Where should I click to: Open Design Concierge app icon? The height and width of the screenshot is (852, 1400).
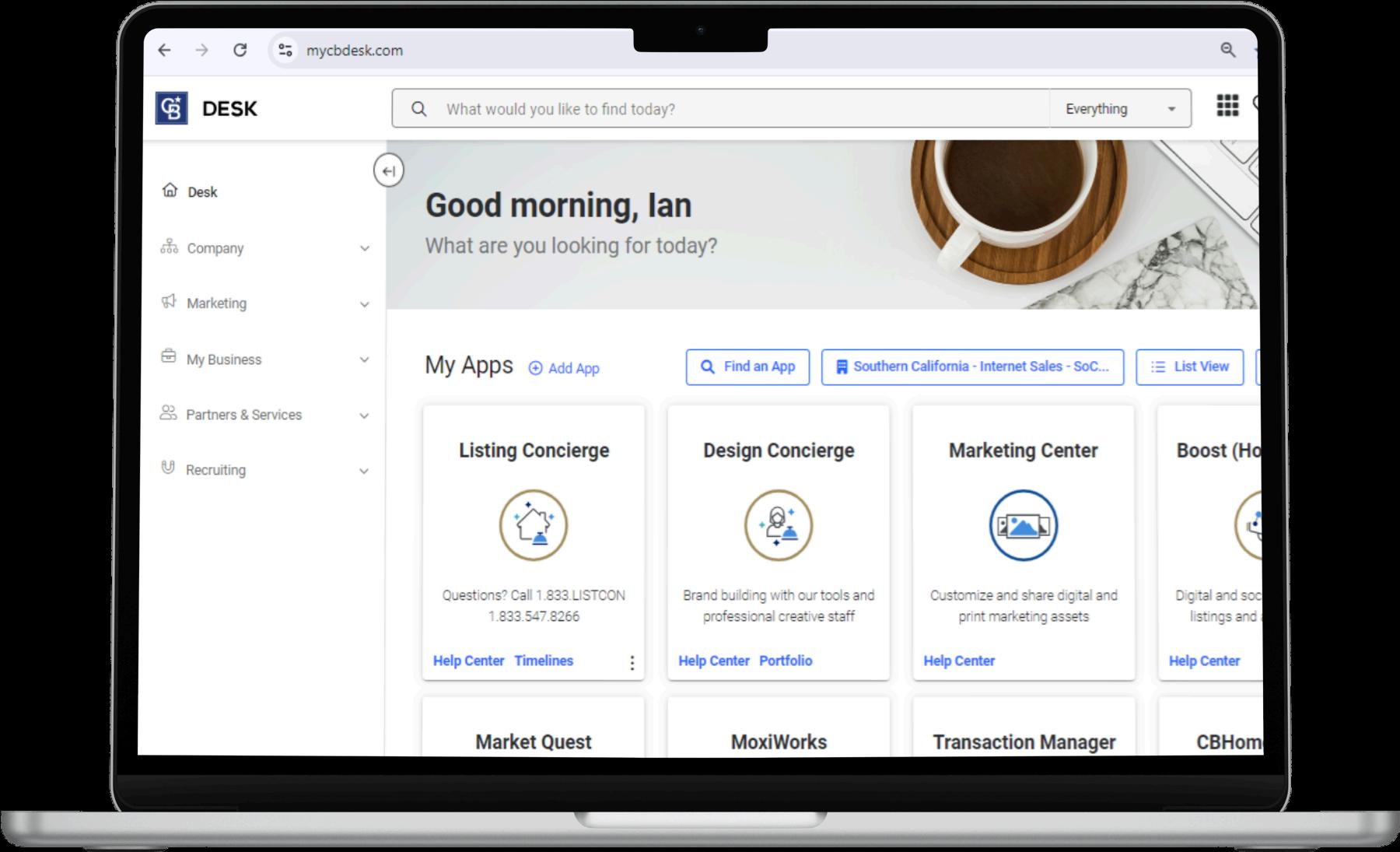(x=779, y=525)
